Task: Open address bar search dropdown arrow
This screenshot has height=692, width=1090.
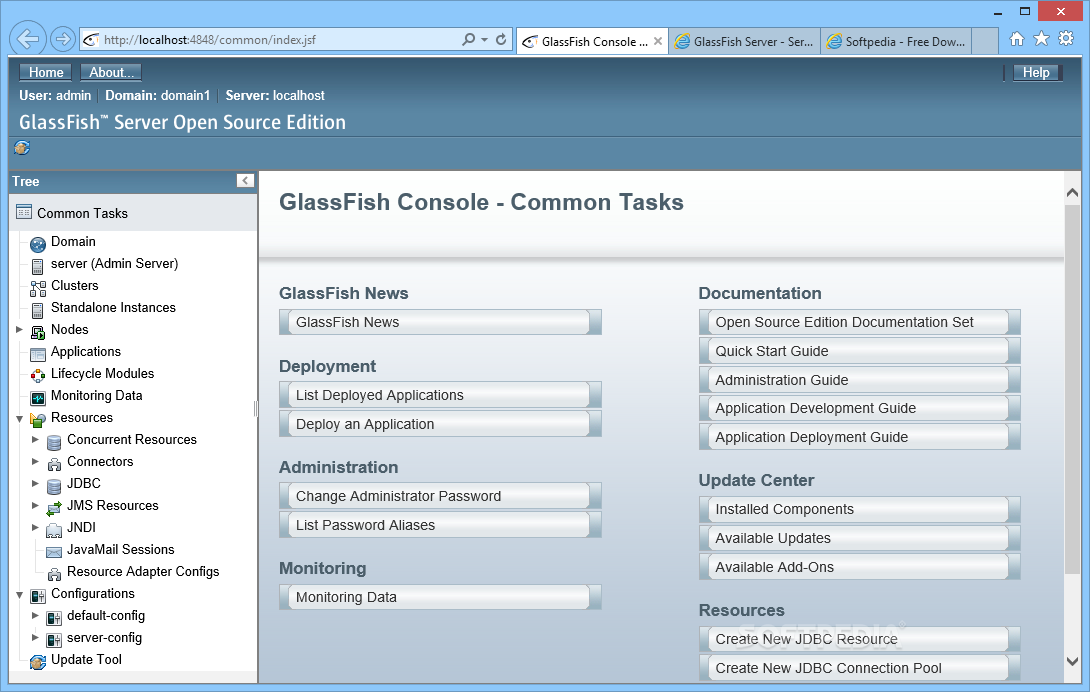Action: [x=485, y=40]
